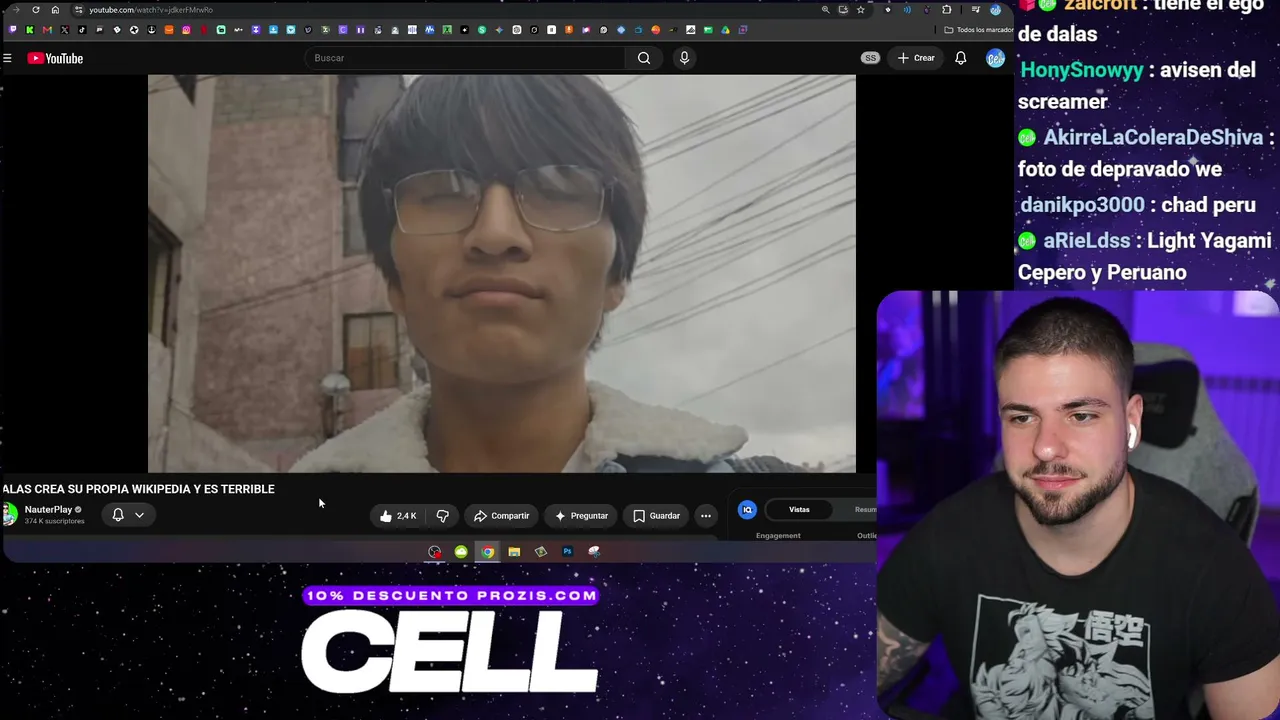Open File Explorer from the taskbar
This screenshot has width=1280, height=720.
click(x=514, y=552)
